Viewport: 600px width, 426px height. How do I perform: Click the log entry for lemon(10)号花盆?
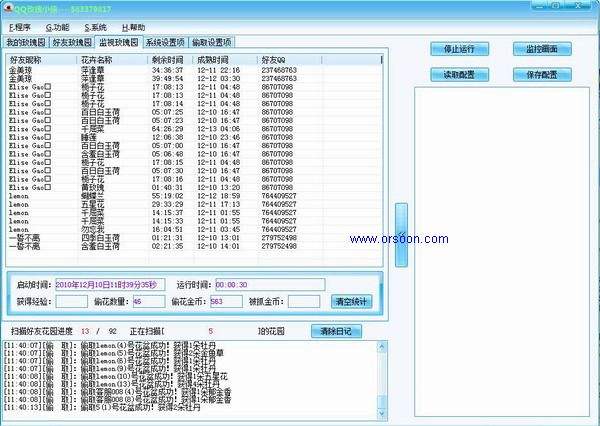[116, 377]
